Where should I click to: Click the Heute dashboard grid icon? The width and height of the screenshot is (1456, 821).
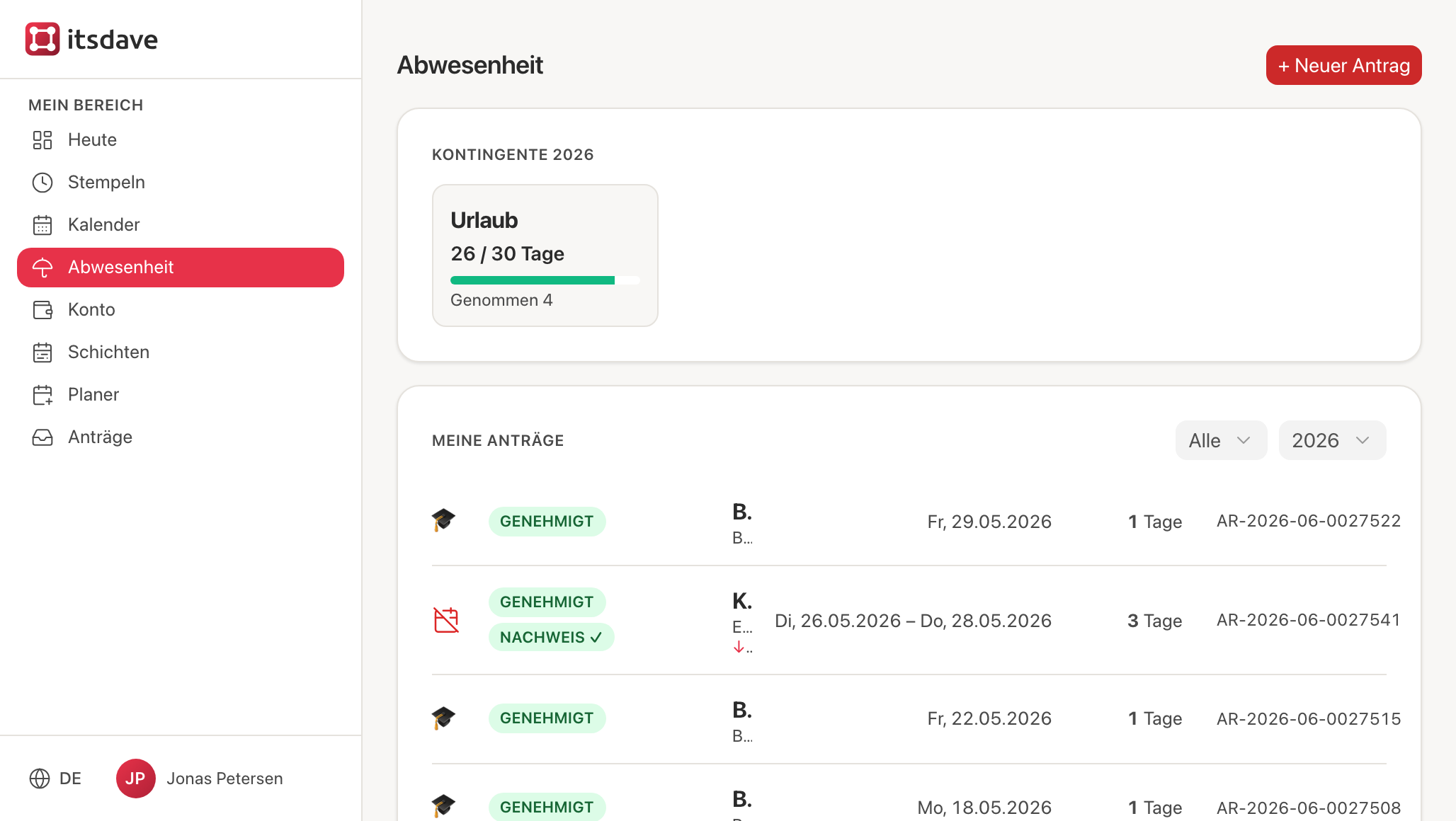42,140
